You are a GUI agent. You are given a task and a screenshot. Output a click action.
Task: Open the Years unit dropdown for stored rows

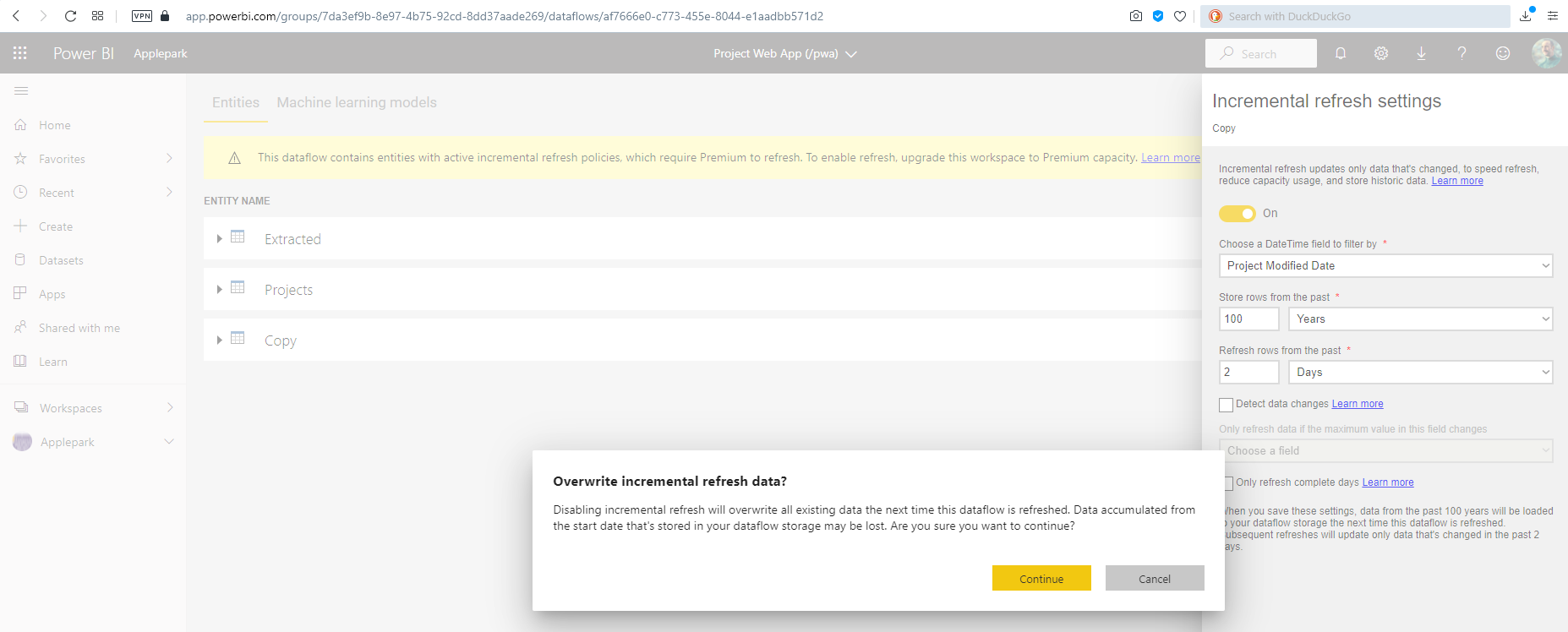(1420, 319)
